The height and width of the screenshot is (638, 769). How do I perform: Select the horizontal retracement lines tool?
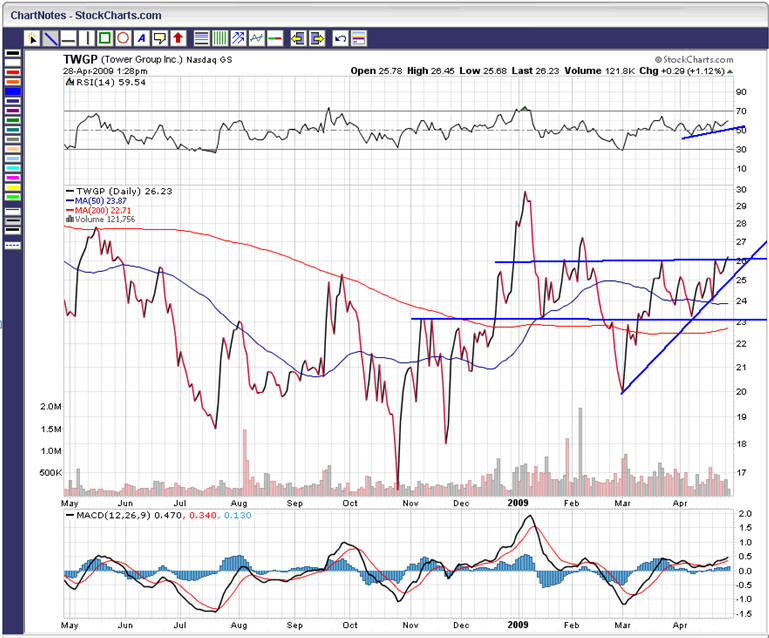(201, 38)
